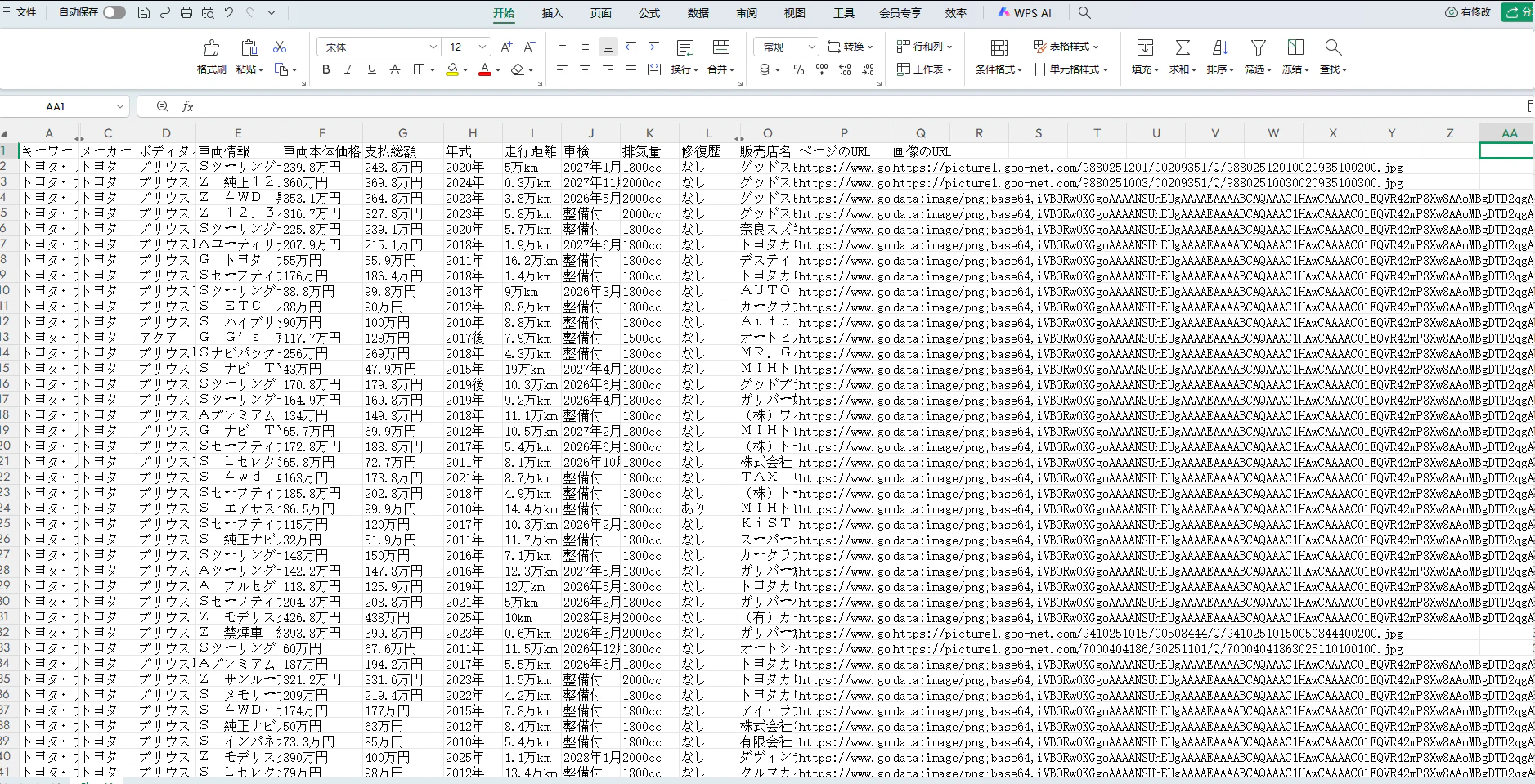Open the File (文件) menu

[20, 12]
